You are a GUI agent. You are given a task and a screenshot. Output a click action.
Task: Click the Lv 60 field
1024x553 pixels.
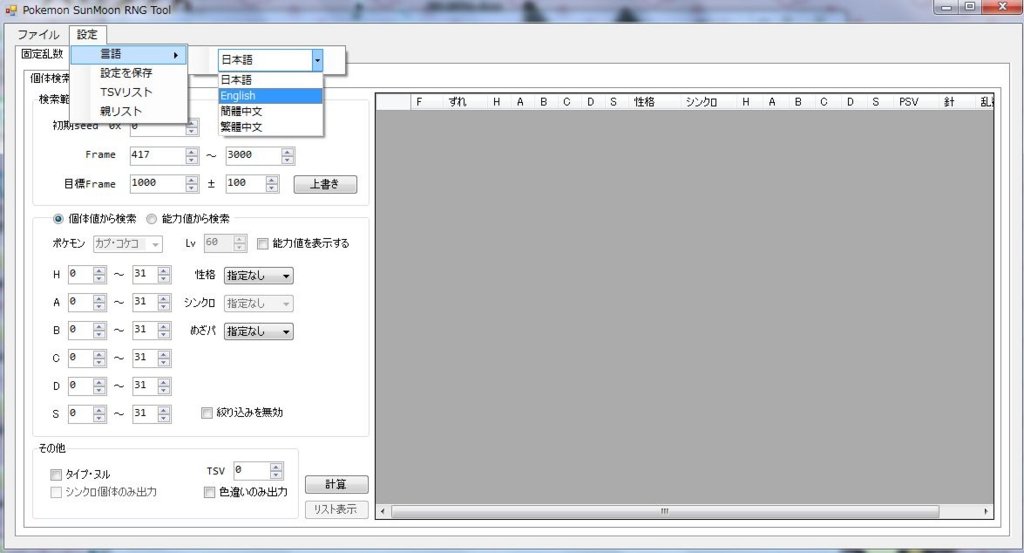[x=219, y=243]
